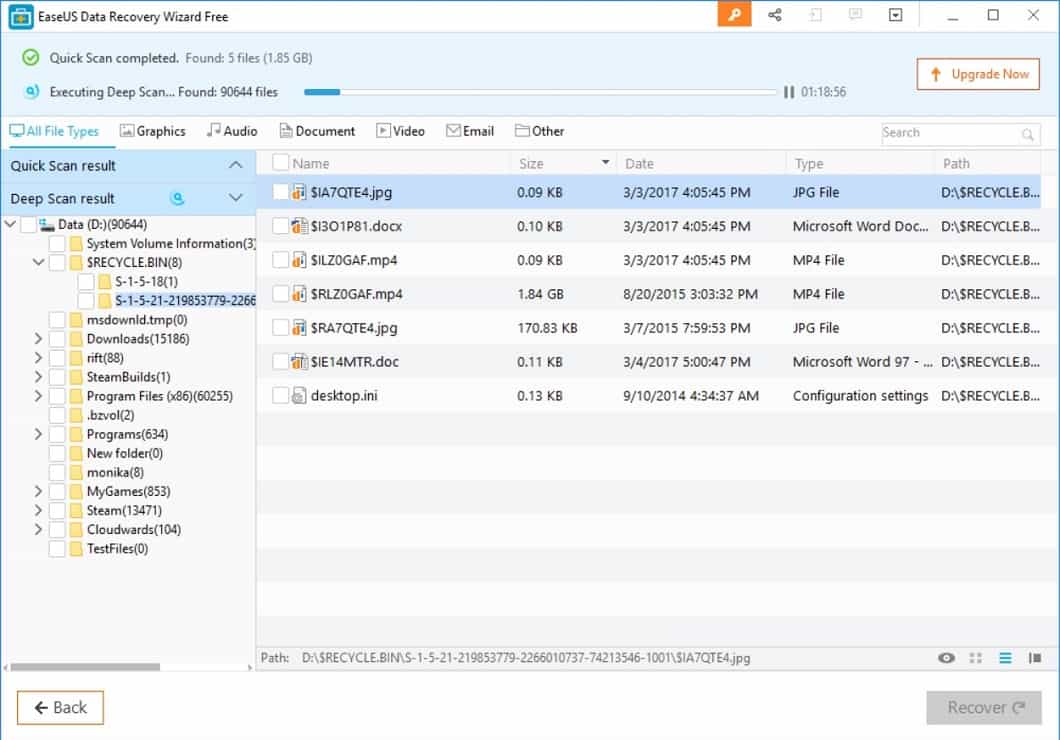
Task: Switch to Other filter tab
Action: (x=539, y=131)
